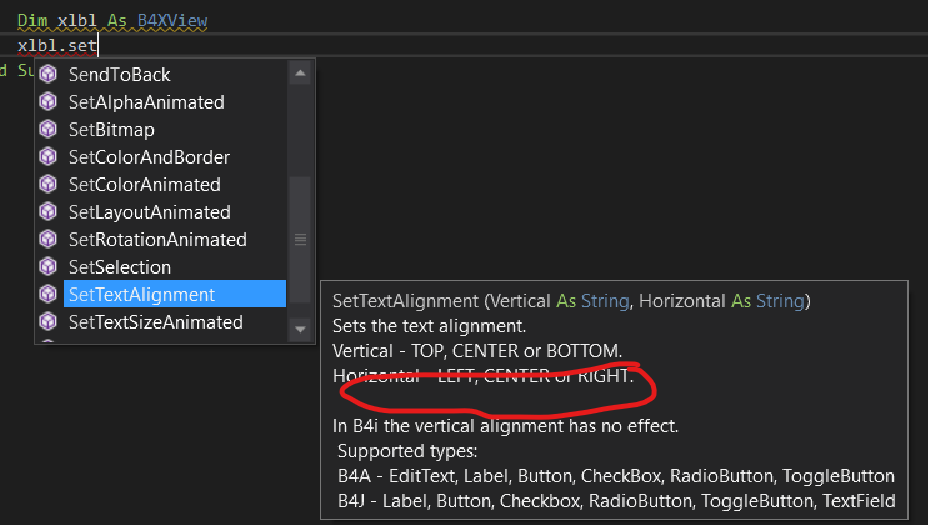This screenshot has width=928, height=525.
Task: Click the autocomplete scrollbar thumb grip
Action: 300,240
